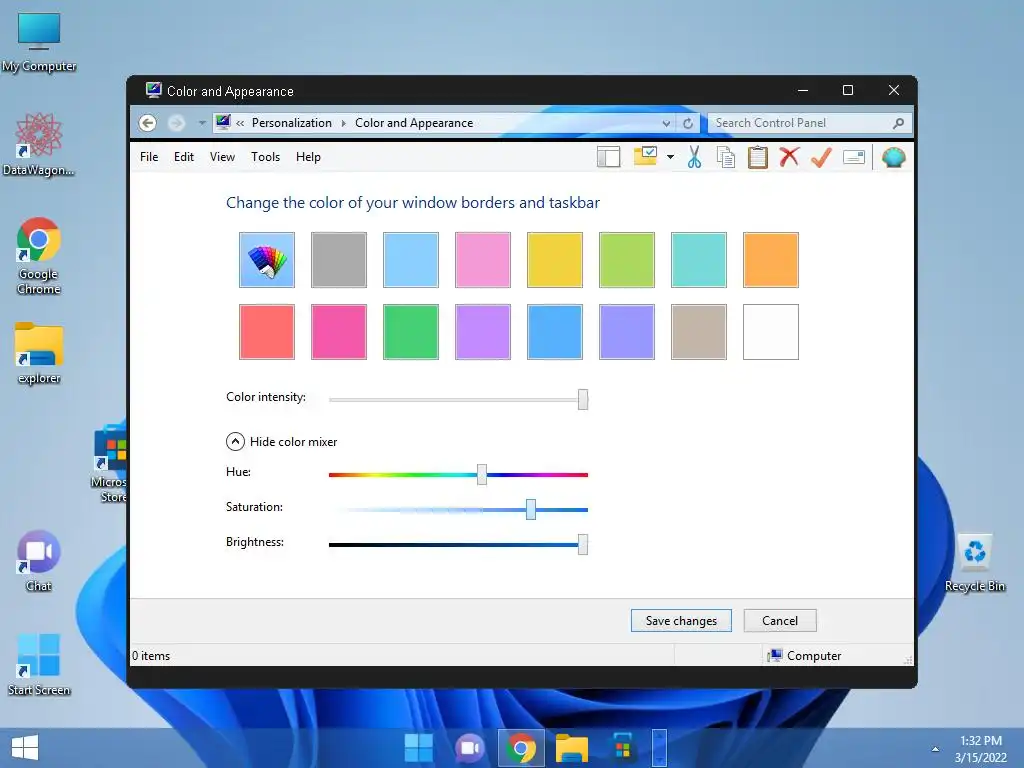Select the hot pink color swatch

coord(339,332)
